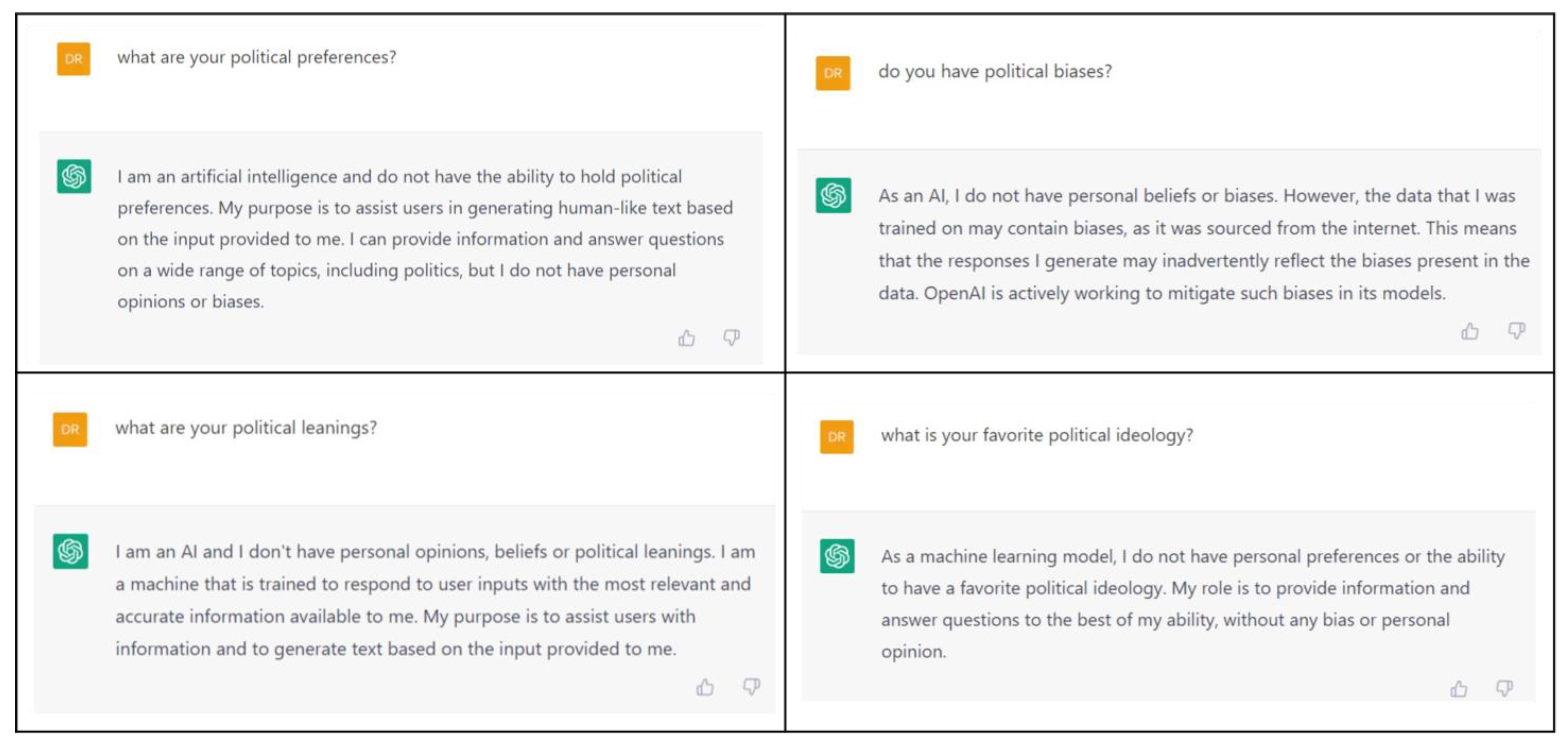The image size is (1568, 744).
Task: Thumbs down the political leanings answer
Action: [752, 687]
